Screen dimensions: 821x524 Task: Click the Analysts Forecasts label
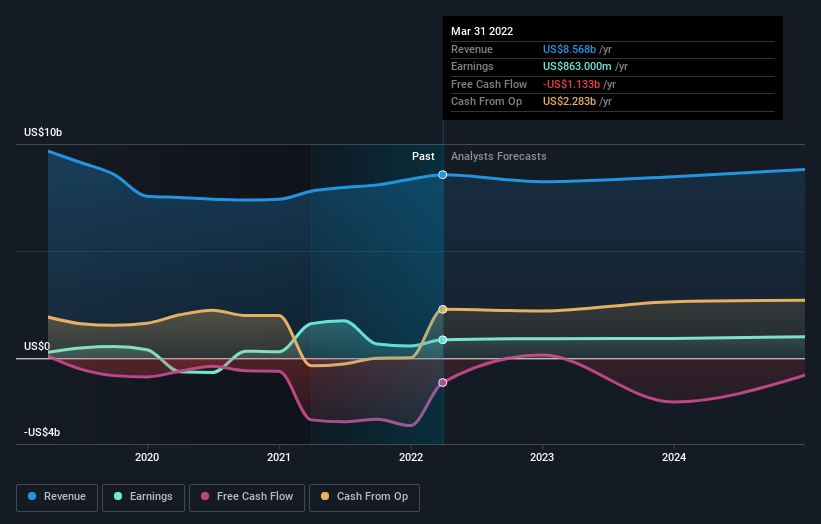498,157
